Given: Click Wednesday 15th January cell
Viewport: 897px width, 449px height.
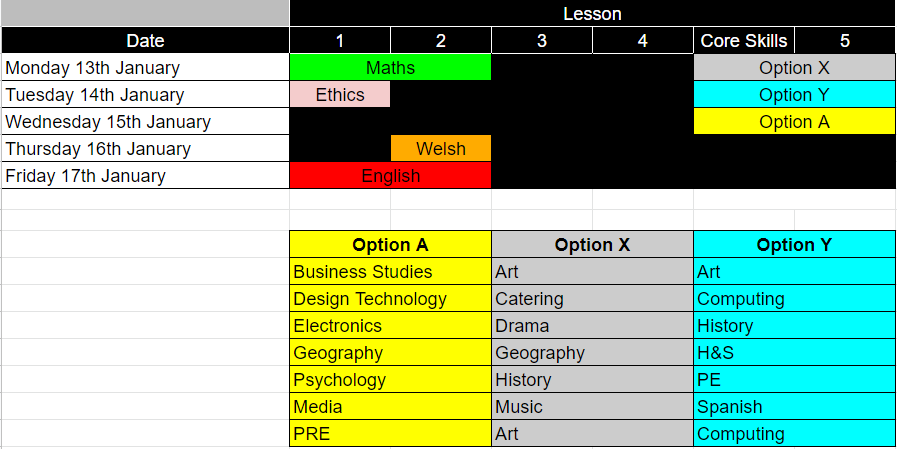Looking at the screenshot, I should point(145,122).
